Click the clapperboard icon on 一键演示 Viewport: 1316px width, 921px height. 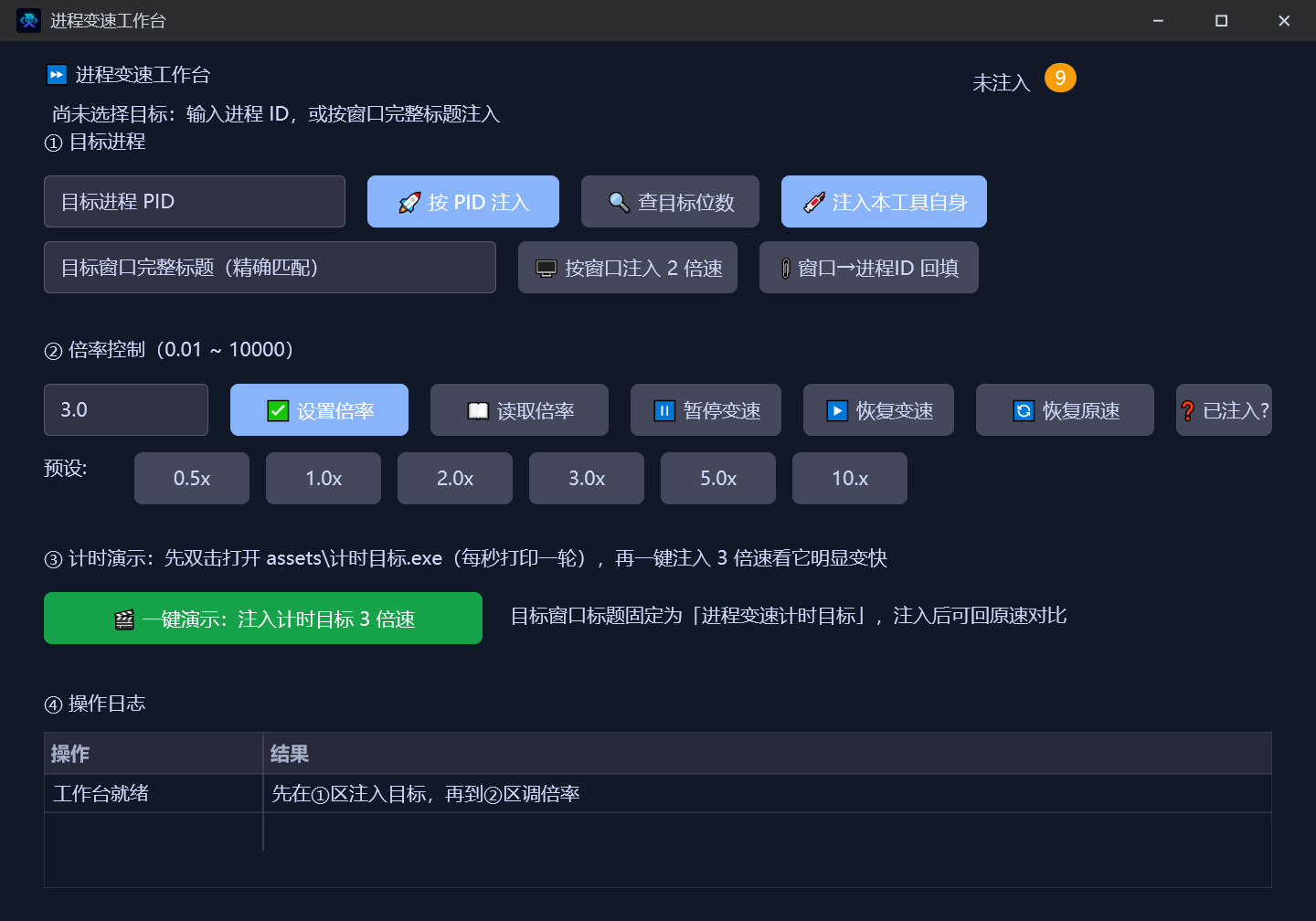pos(124,619)
